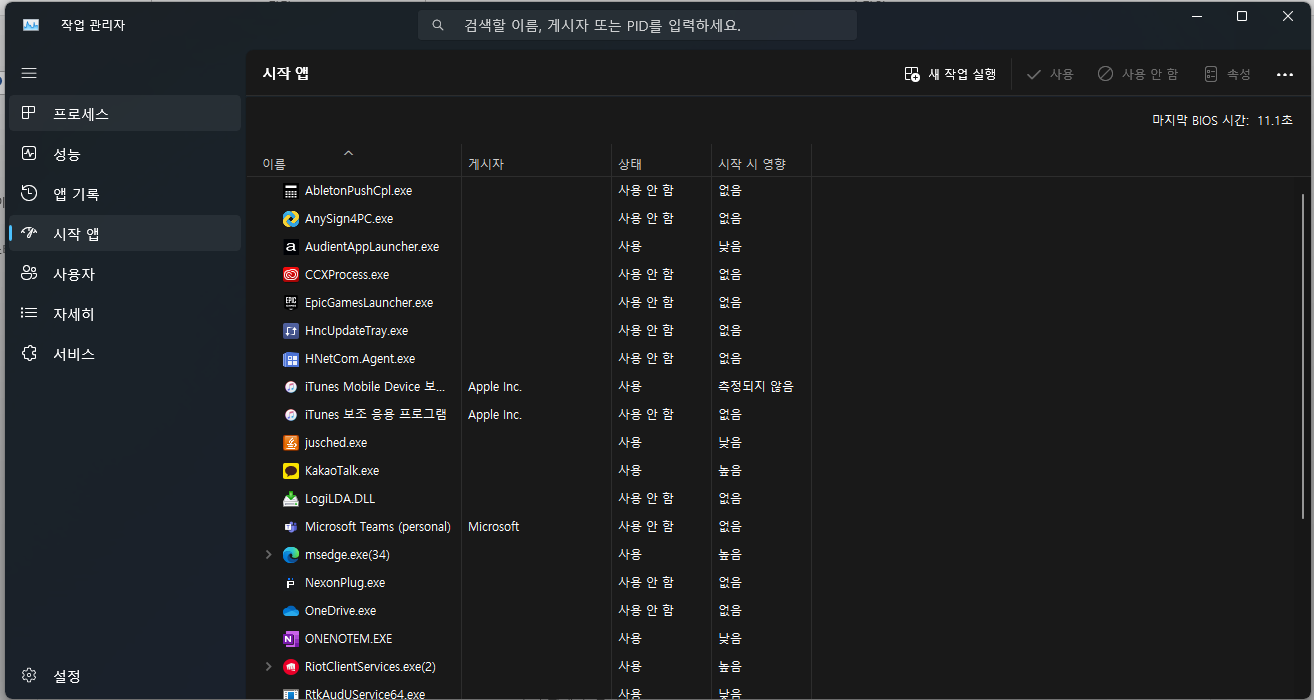Open the 사용자 tab

[125, 273]
